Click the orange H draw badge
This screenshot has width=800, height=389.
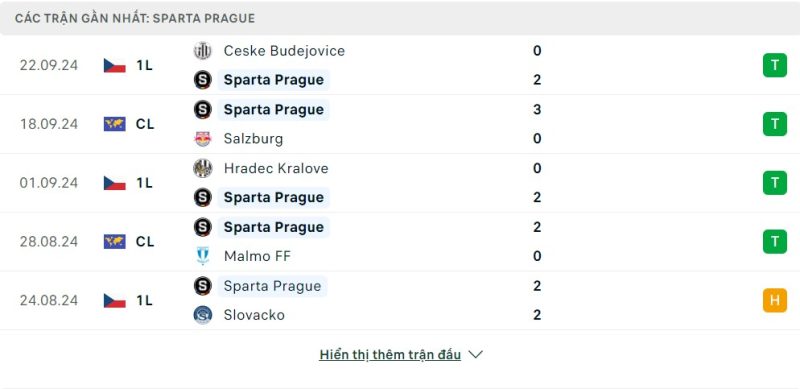click(x=774, y=300)
